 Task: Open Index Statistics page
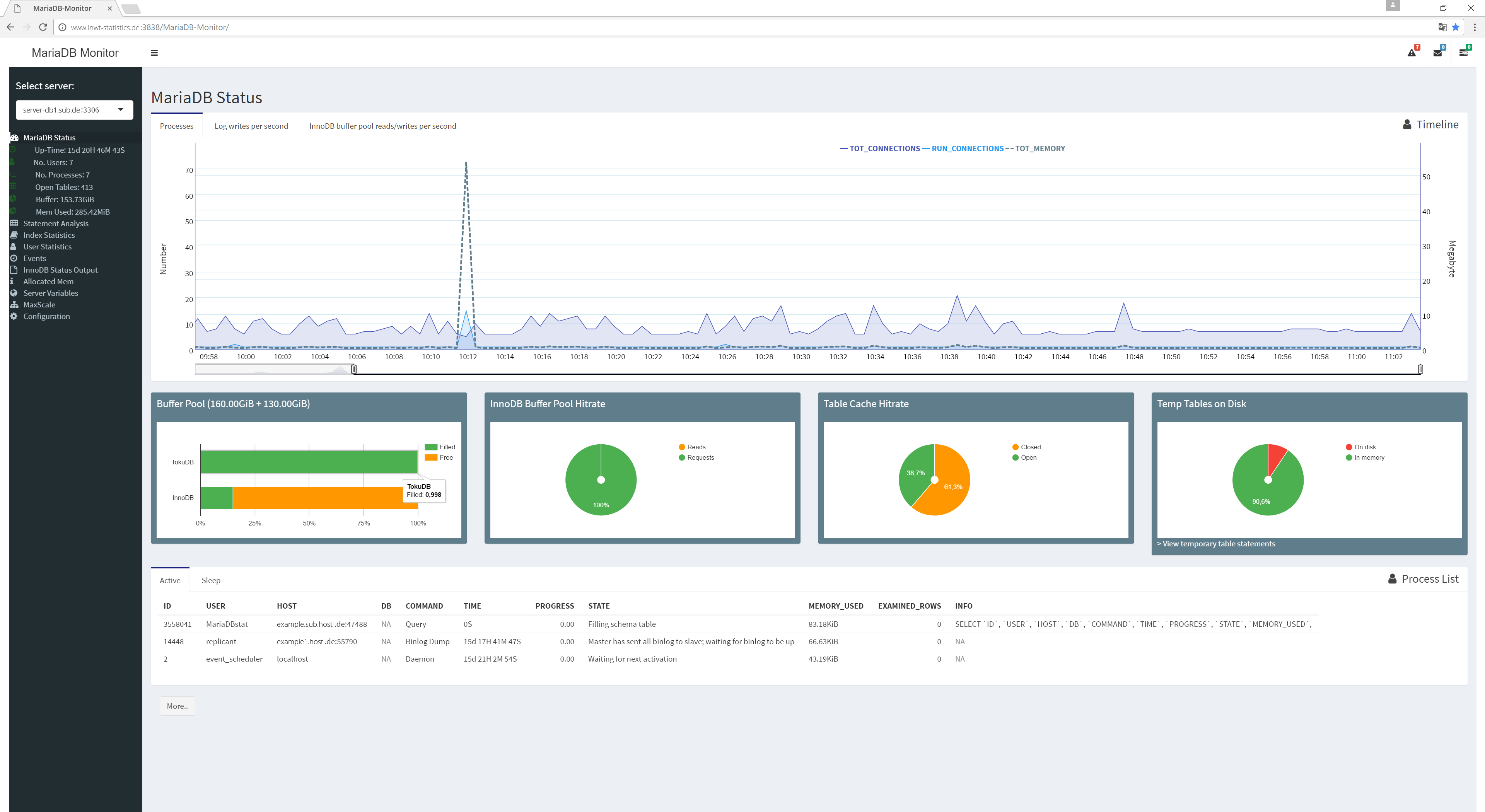49,235
